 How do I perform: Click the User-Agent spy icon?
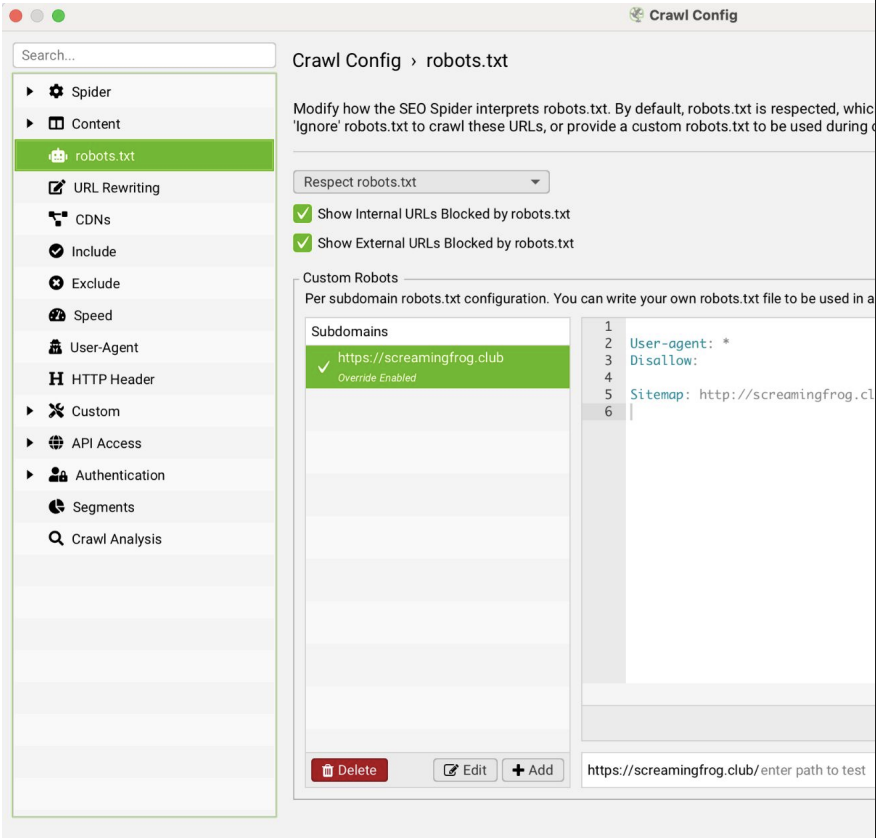coord(57,348)
